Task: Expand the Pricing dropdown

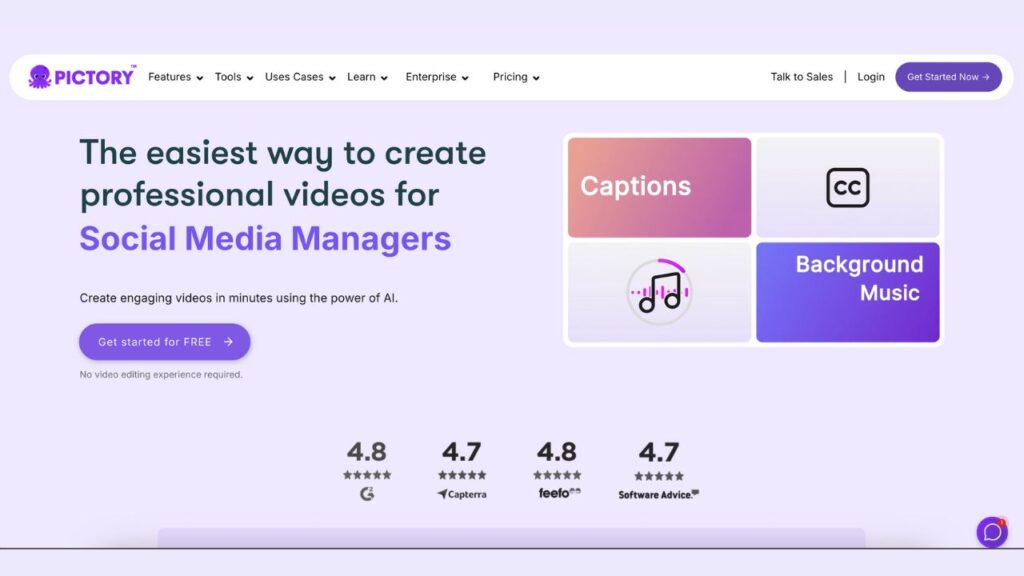Action: coord(516,77)
